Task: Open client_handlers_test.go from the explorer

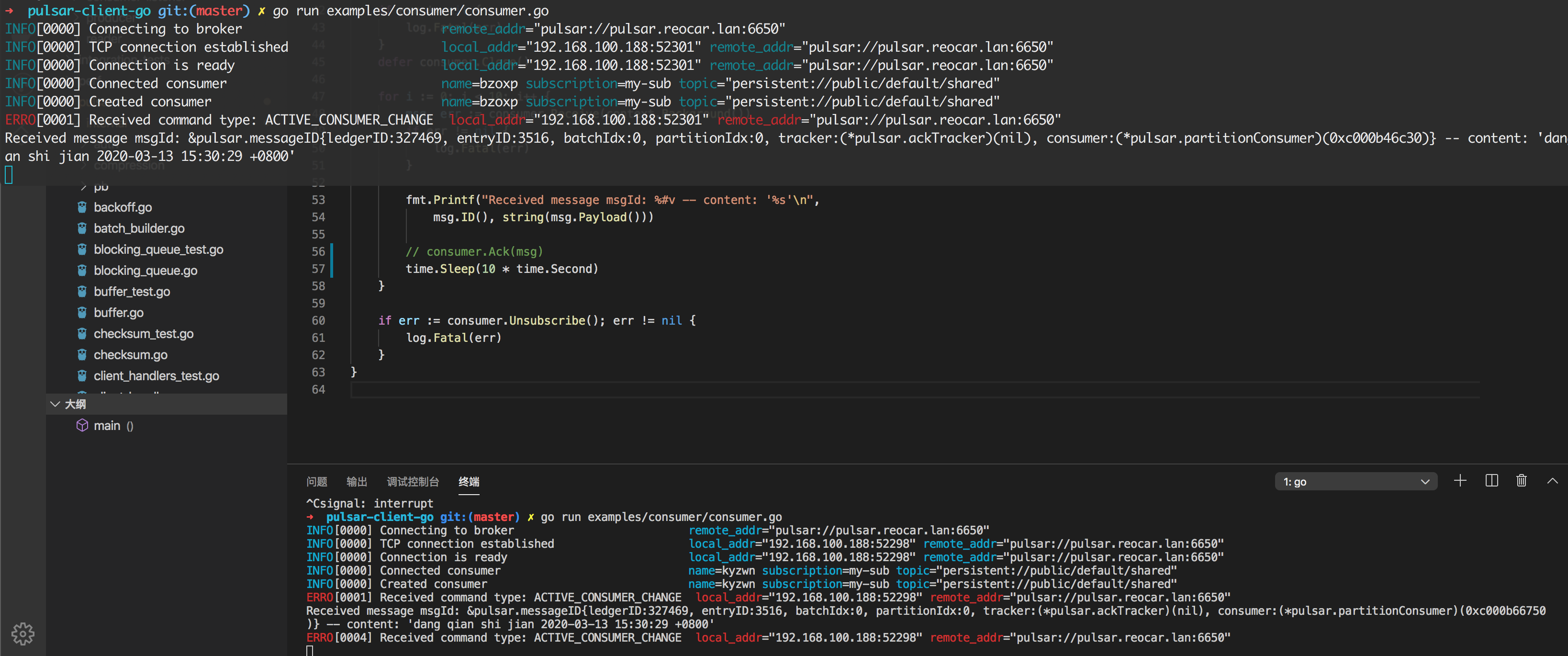Action: 157,376
